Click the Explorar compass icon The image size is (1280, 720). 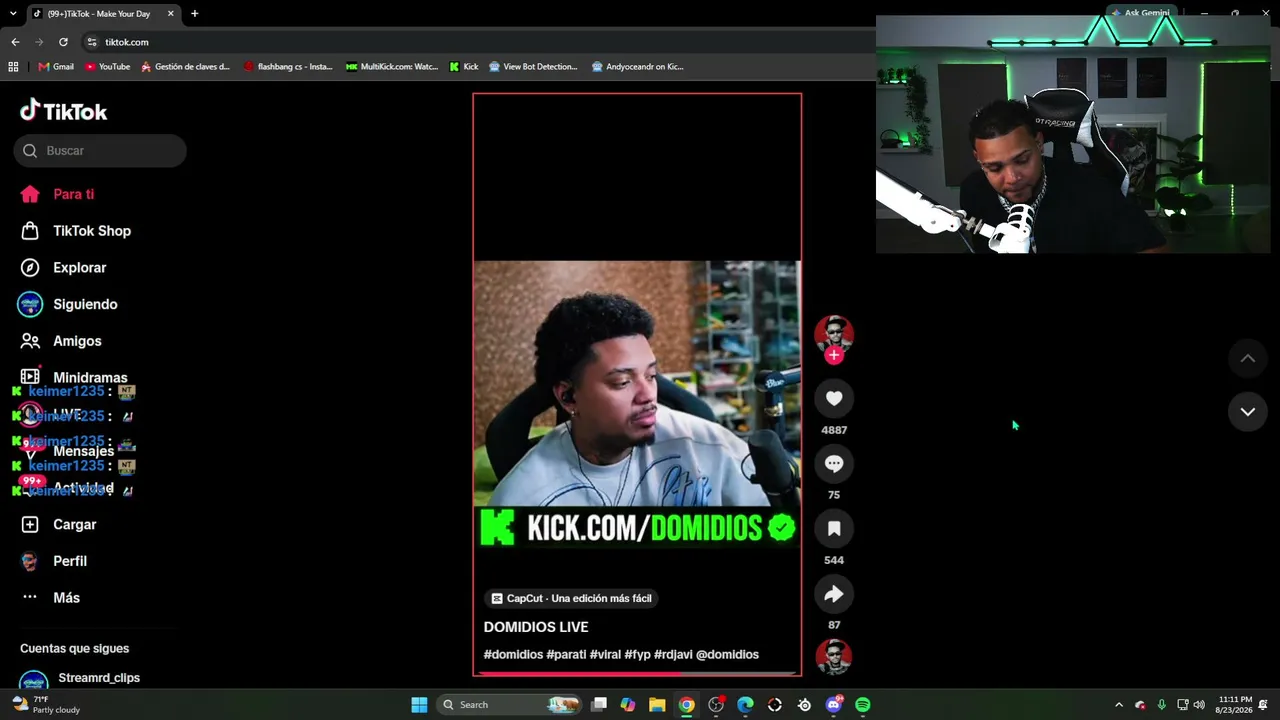coord(30,268)
